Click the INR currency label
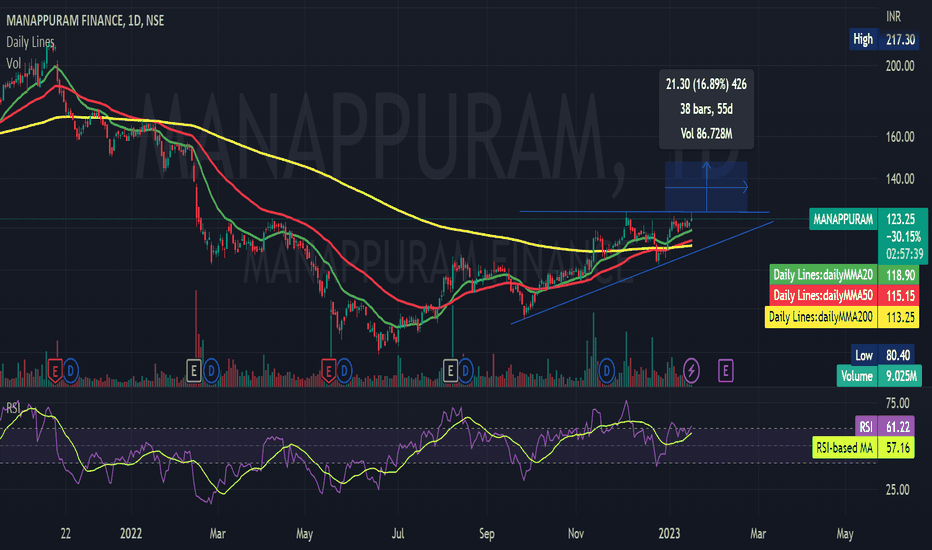 pos(893,16)
